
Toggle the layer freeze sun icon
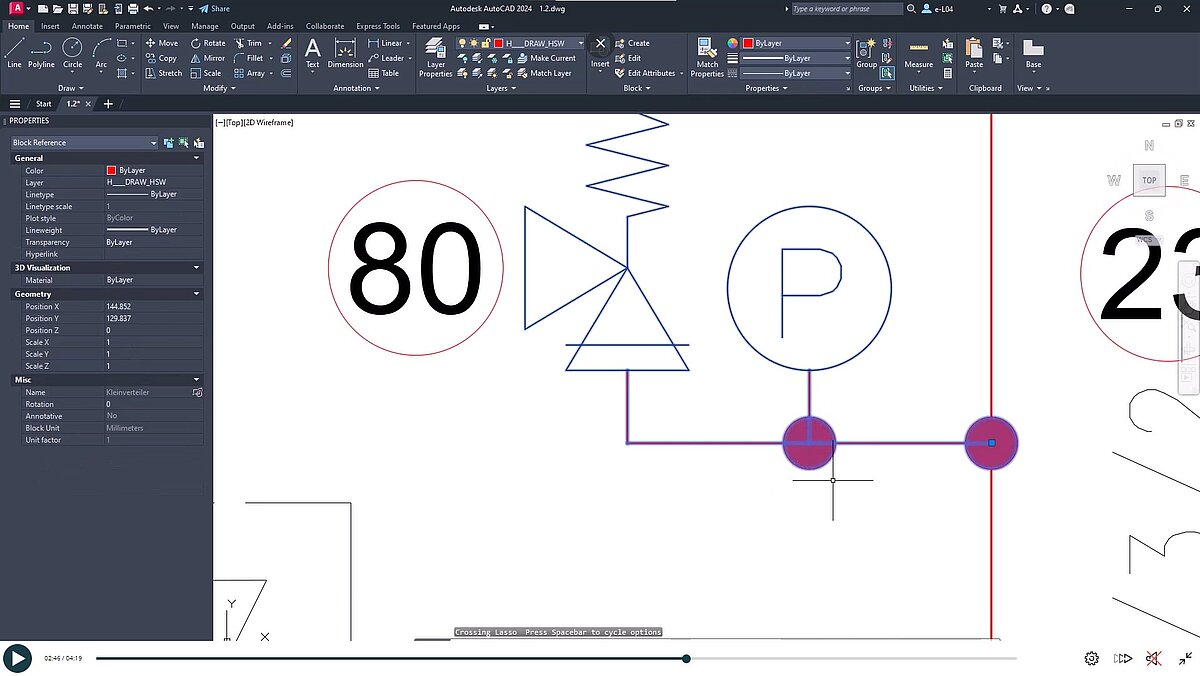coord(474,43)
